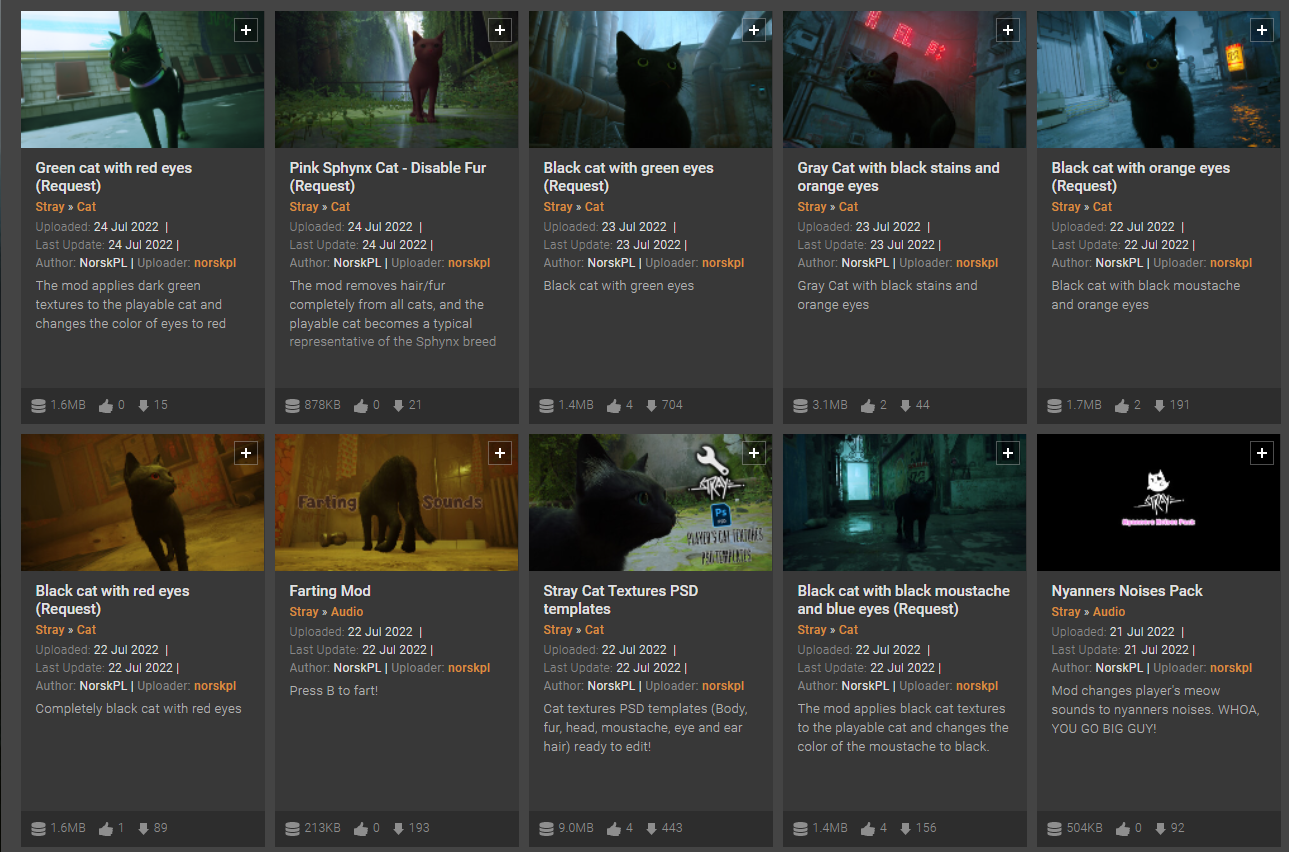Click "Press B to fart!" description
This screenshot has width=1289, height=852.
(334, 691)
